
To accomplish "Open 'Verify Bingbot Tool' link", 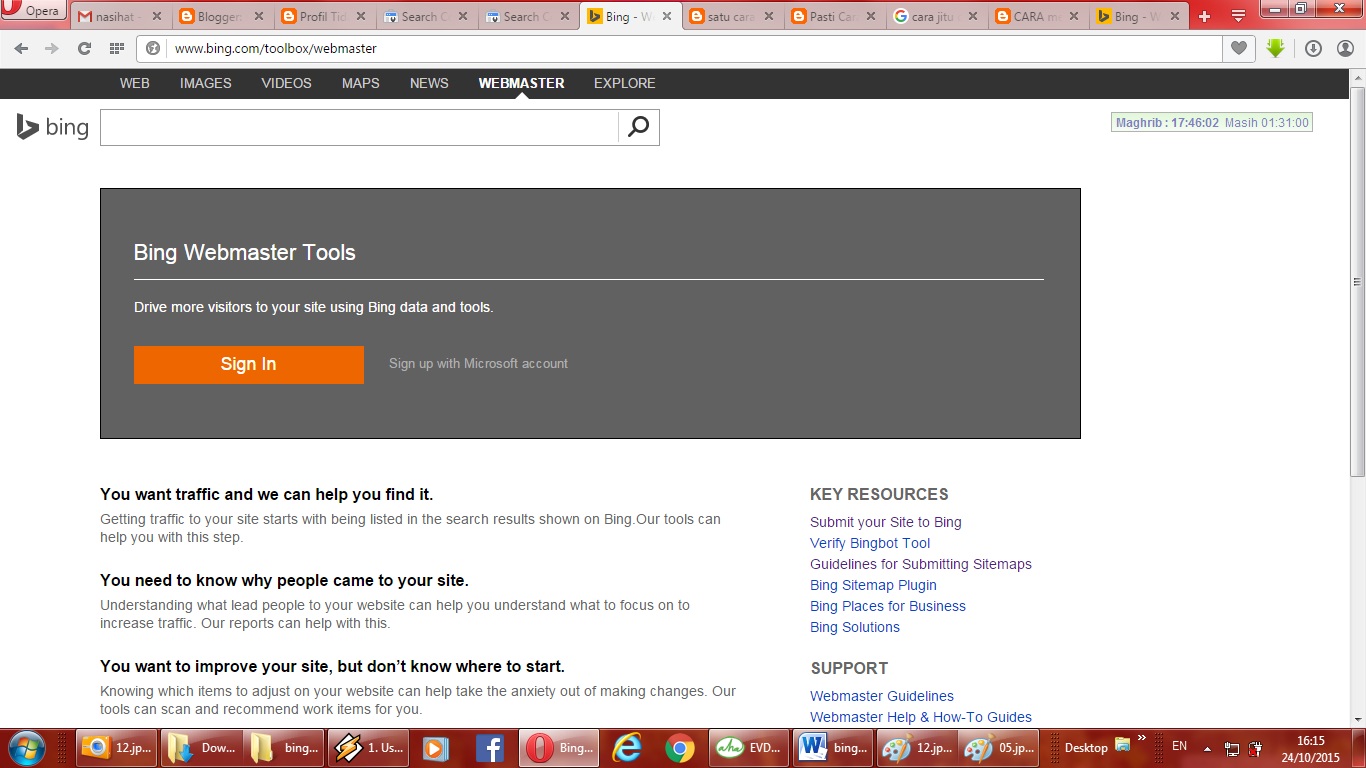I will (870, 543).
